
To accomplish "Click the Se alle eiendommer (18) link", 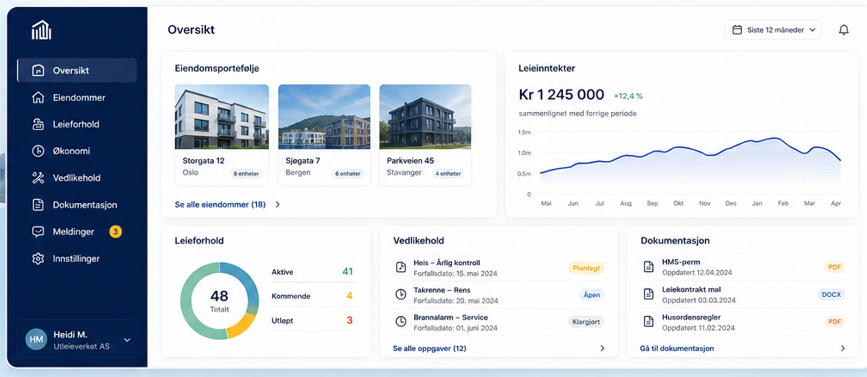I will [x=220, y=205].
